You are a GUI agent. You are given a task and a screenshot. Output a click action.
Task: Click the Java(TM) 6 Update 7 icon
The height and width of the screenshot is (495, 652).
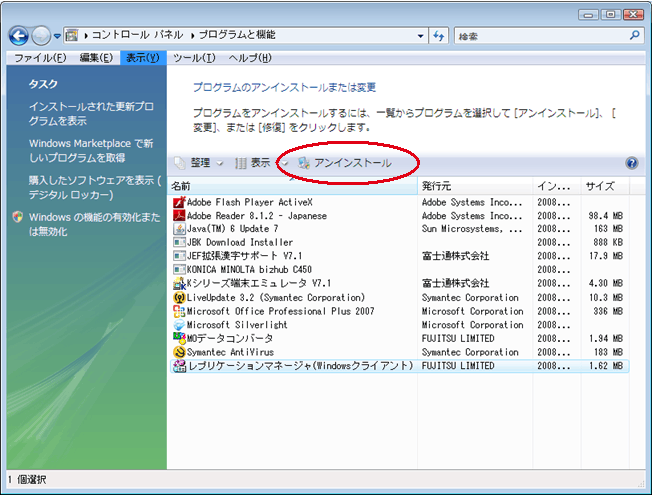pos(179,229)
